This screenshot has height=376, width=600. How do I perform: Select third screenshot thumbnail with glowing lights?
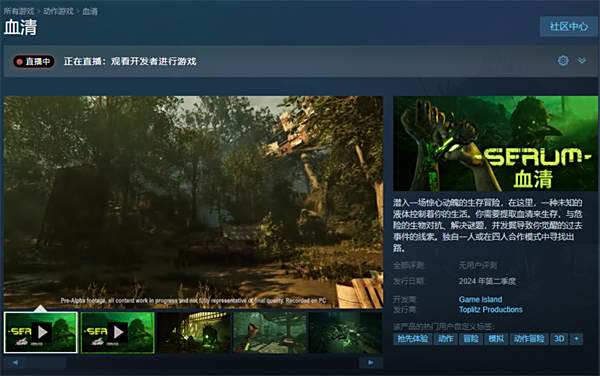pyautogui.click(x=194, y=332)
